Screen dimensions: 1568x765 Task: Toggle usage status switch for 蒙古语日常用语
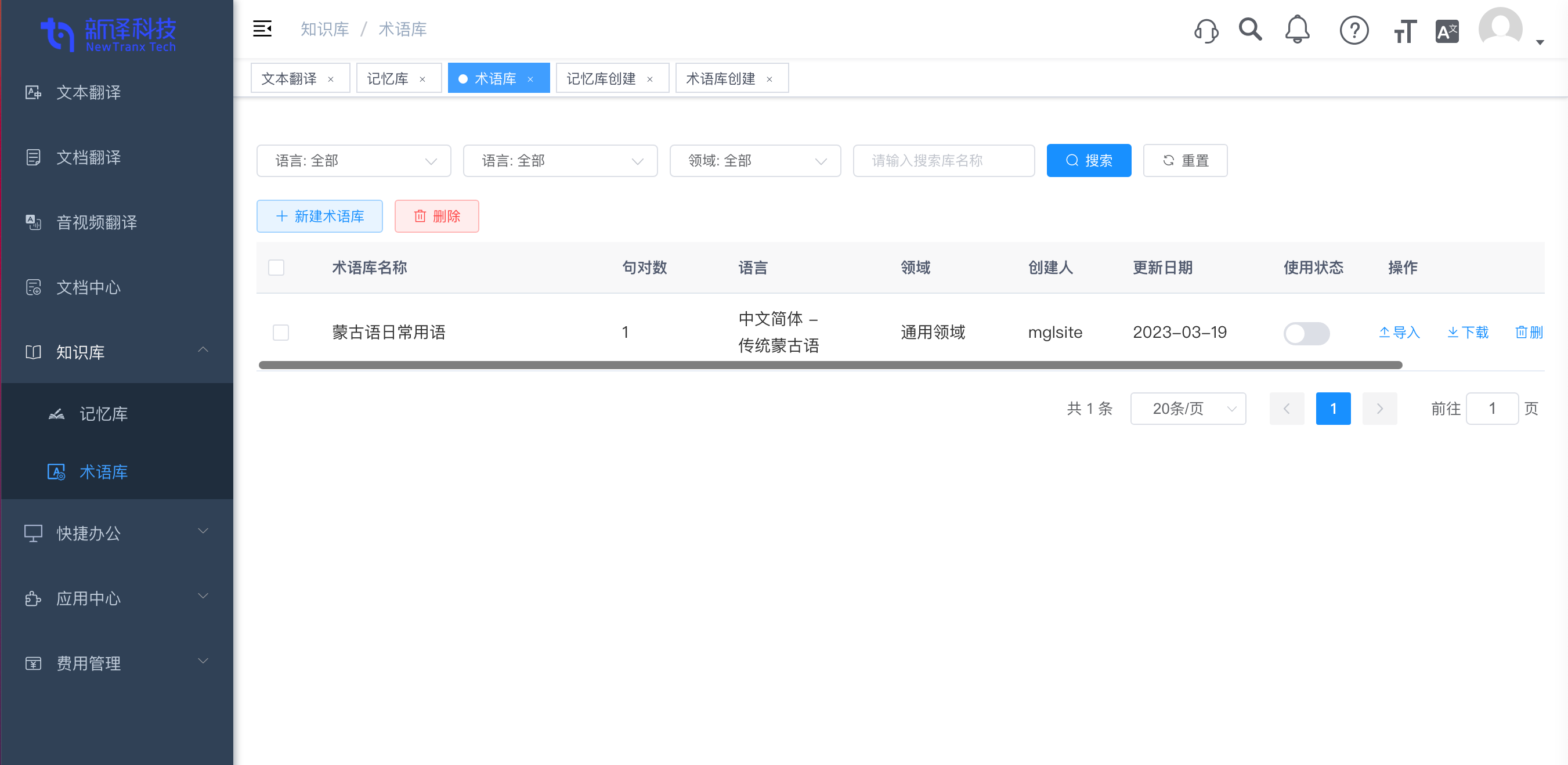(x=1306, y=333)
